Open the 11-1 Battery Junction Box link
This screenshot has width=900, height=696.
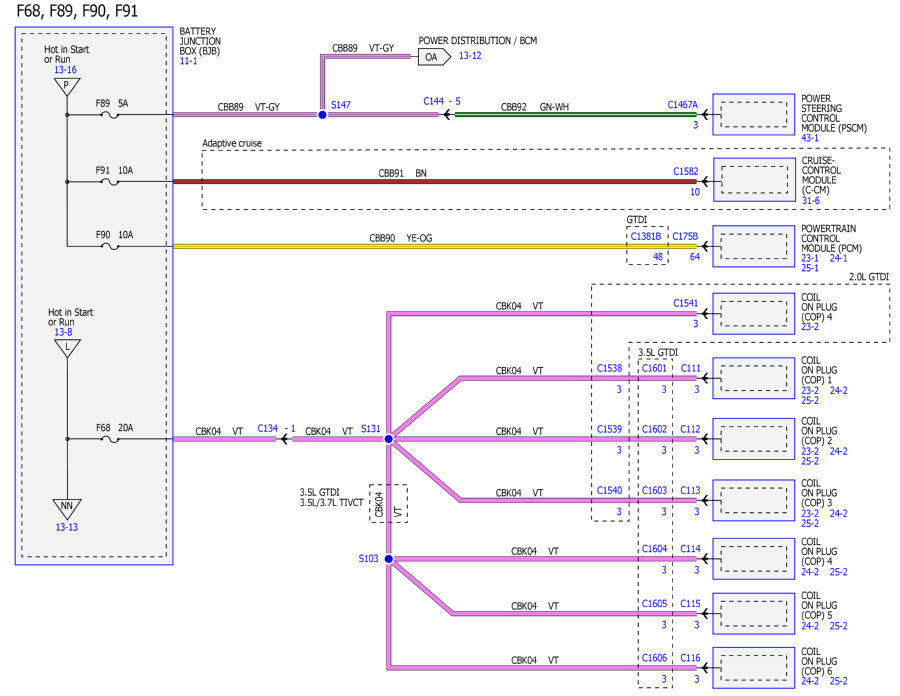188,61
